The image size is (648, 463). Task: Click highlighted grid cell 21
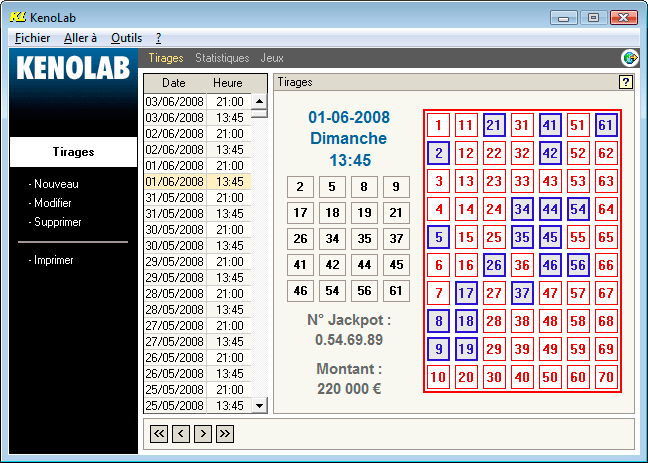pos(494,125)
